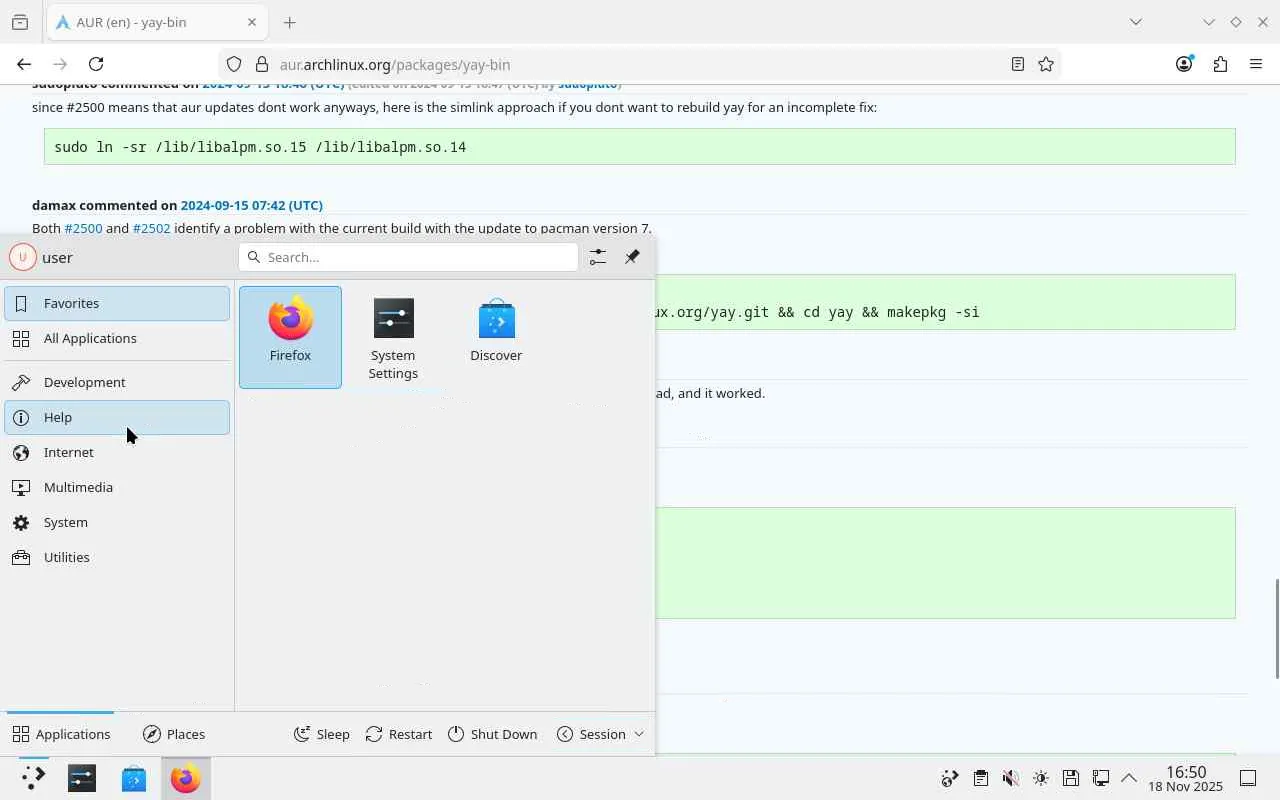The height and width of the screenshot is (800, 1280).
Task: Click the removable disk tray icon
Action: coord(1070,778)
